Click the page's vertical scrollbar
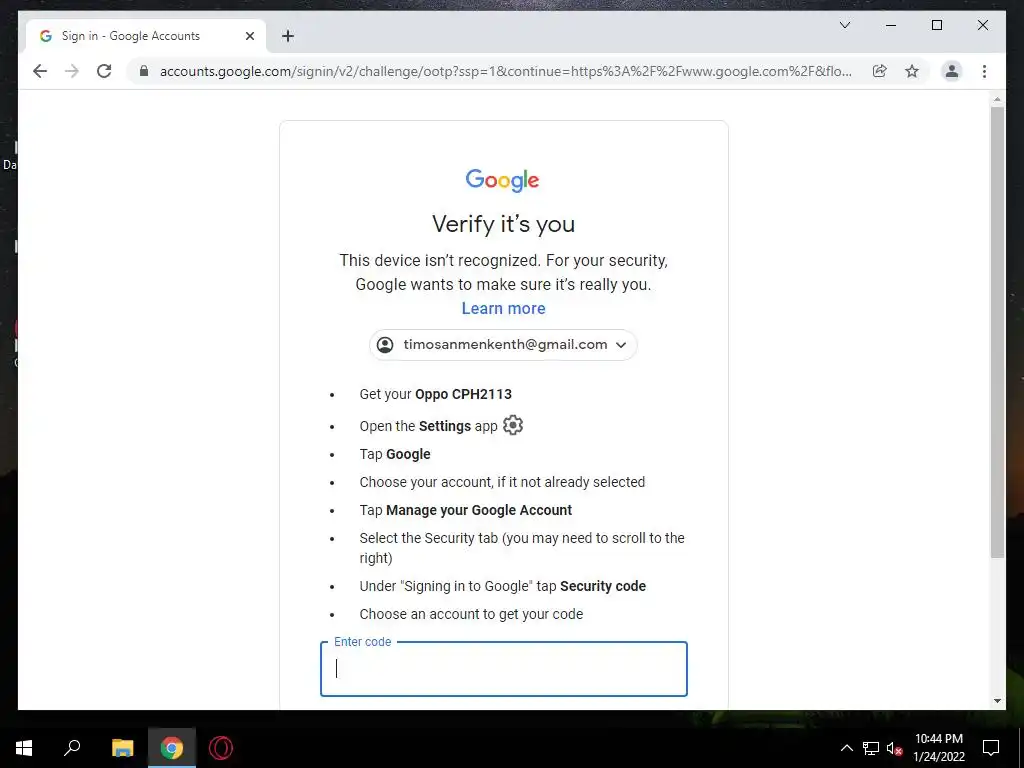The image size is (1024, 768). point(997,332)
